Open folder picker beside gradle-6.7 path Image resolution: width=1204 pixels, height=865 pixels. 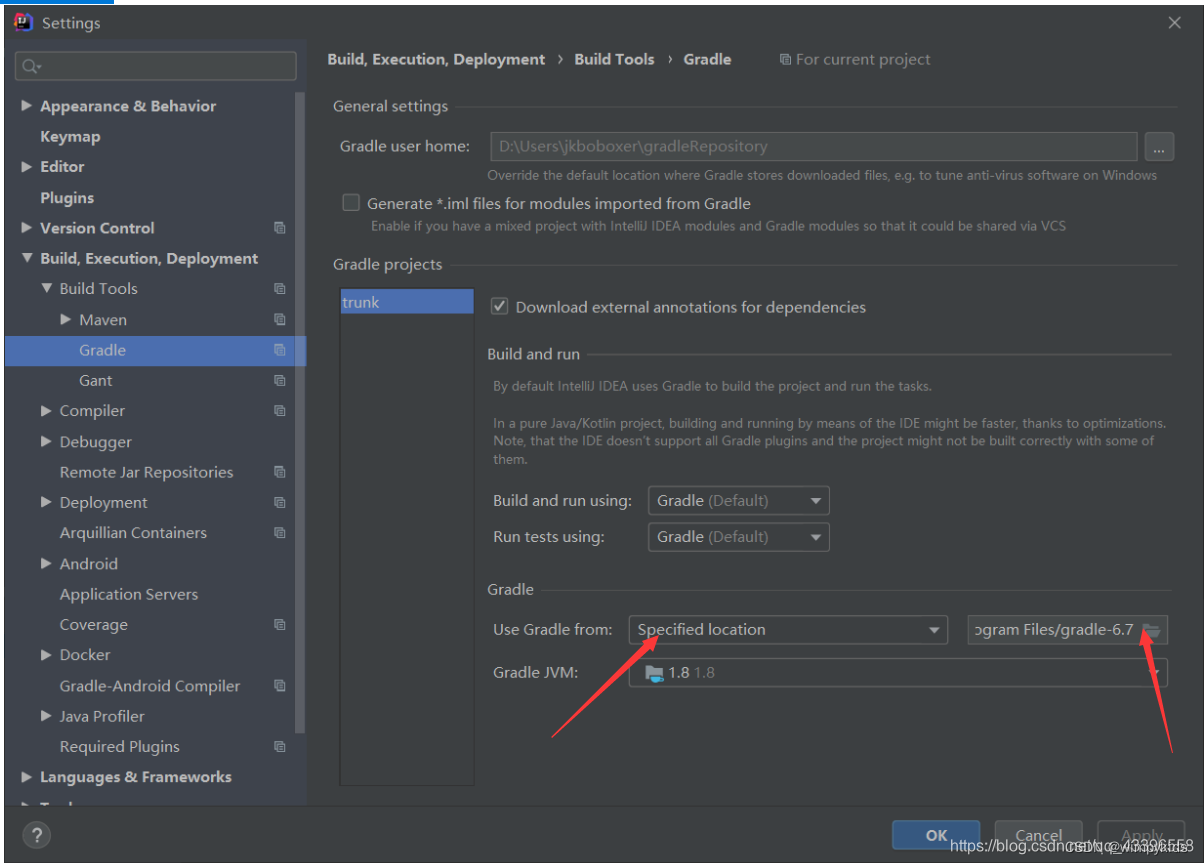click(x=1151, y=629)
